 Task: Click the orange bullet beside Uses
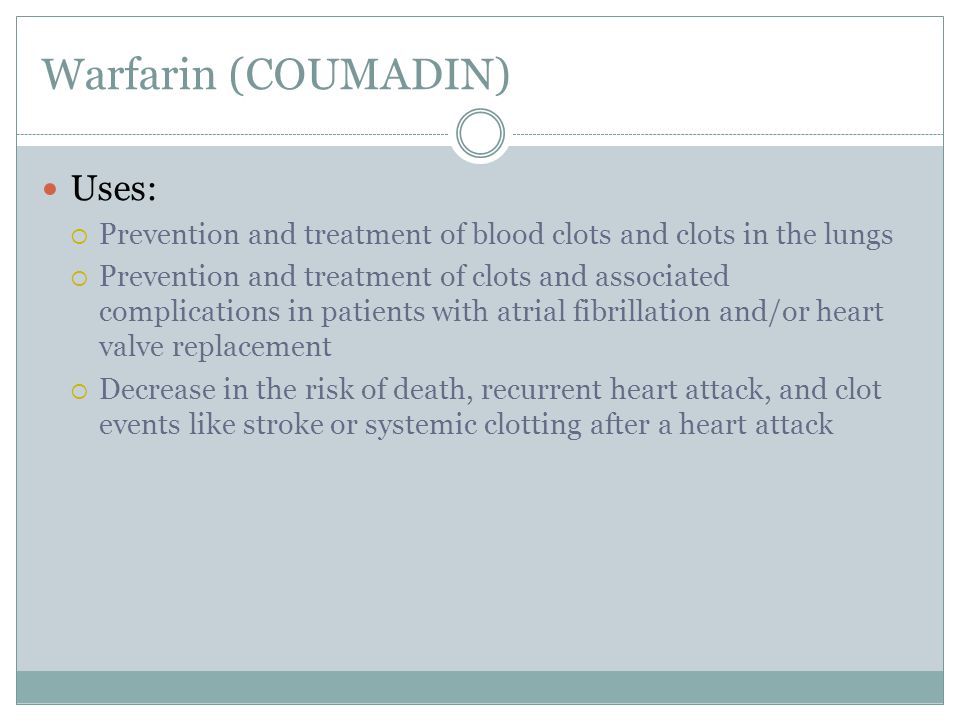tap(50, 189)
